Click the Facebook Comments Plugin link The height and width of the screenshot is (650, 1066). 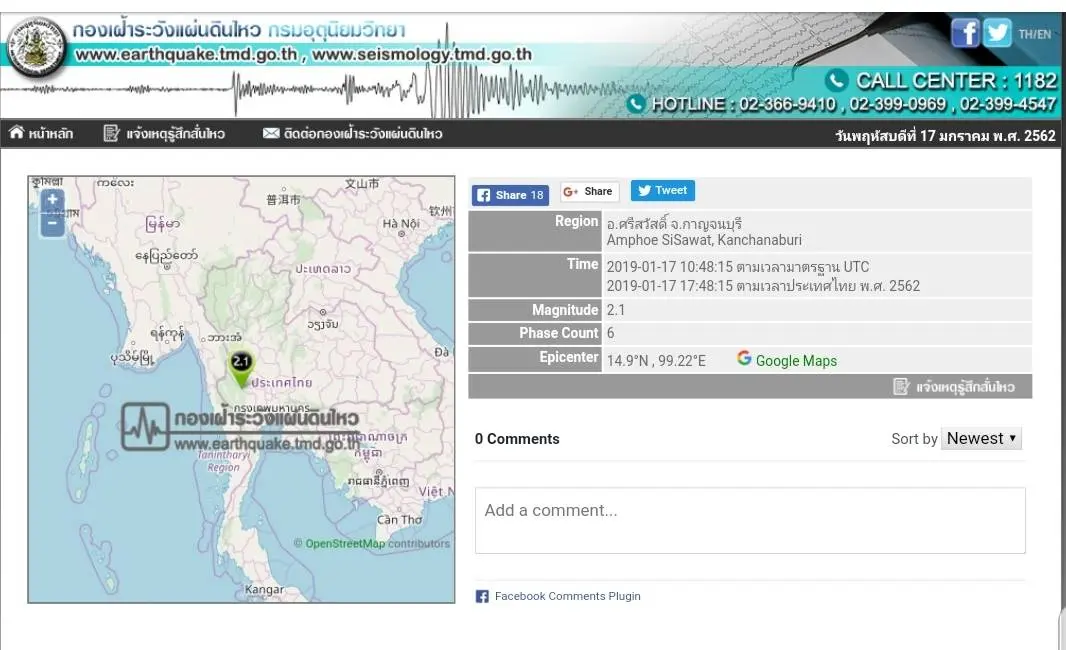pyautogui.click(x=567, y=596)
